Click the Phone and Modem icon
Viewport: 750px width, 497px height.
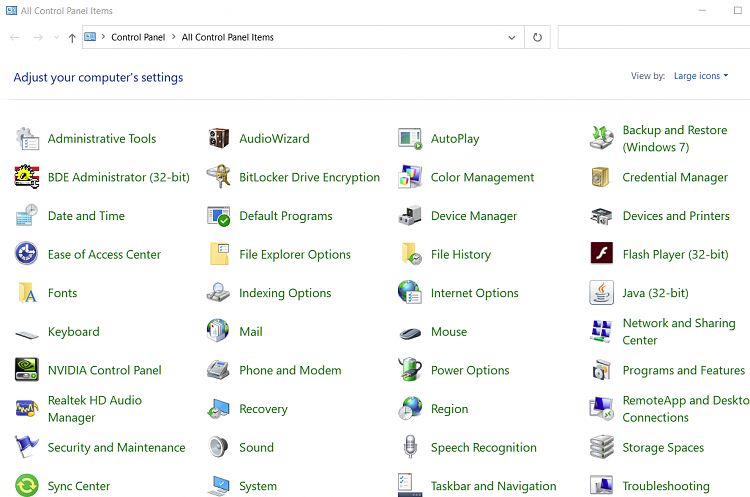coord(219,370)
